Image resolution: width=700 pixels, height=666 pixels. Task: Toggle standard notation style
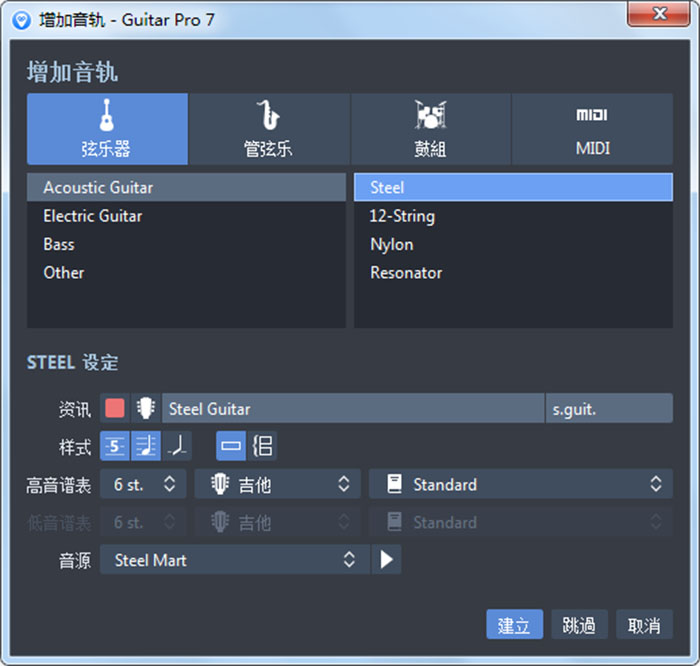click(x=146, y=446)
